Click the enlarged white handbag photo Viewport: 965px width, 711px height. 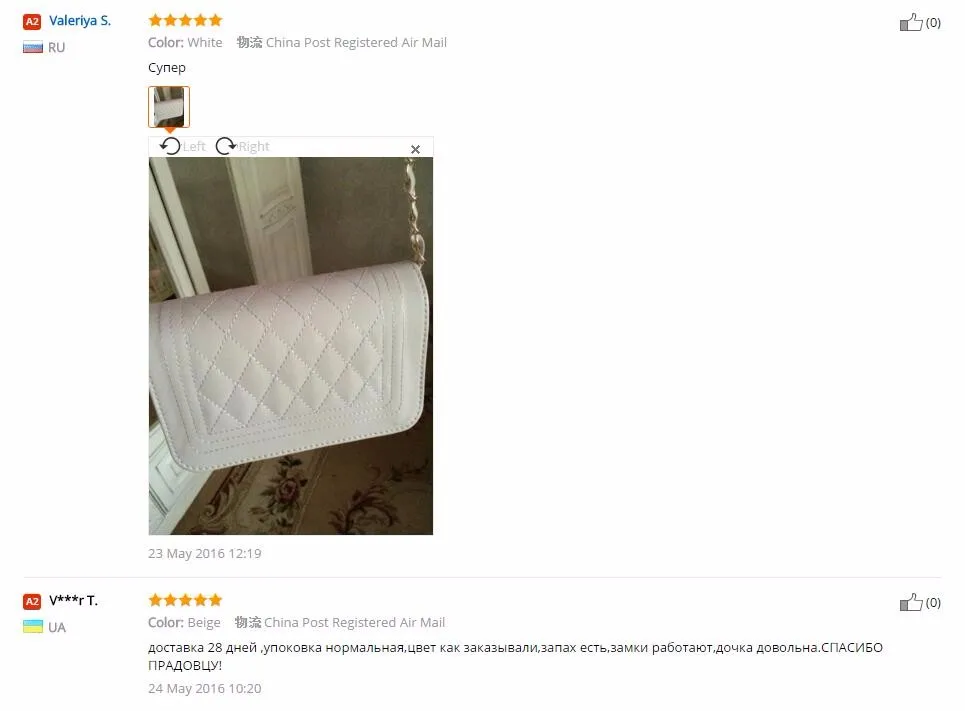290,346
